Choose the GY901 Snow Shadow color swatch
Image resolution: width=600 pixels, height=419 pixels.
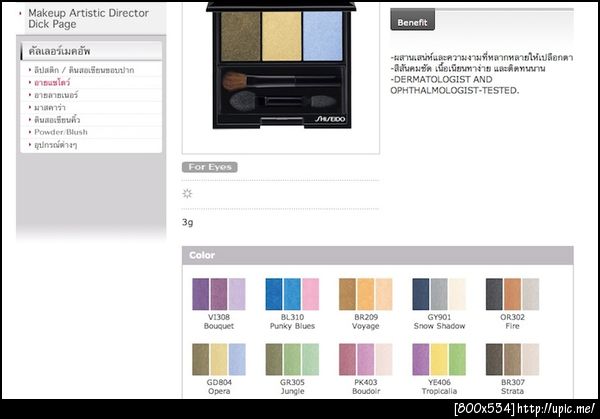tap(439, 294)
